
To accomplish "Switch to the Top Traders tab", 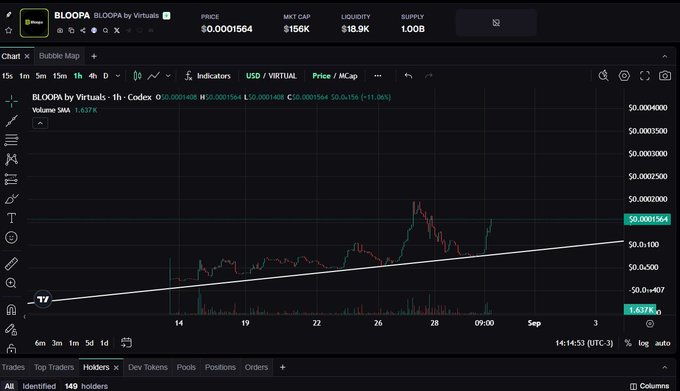I will click(54, 367).
